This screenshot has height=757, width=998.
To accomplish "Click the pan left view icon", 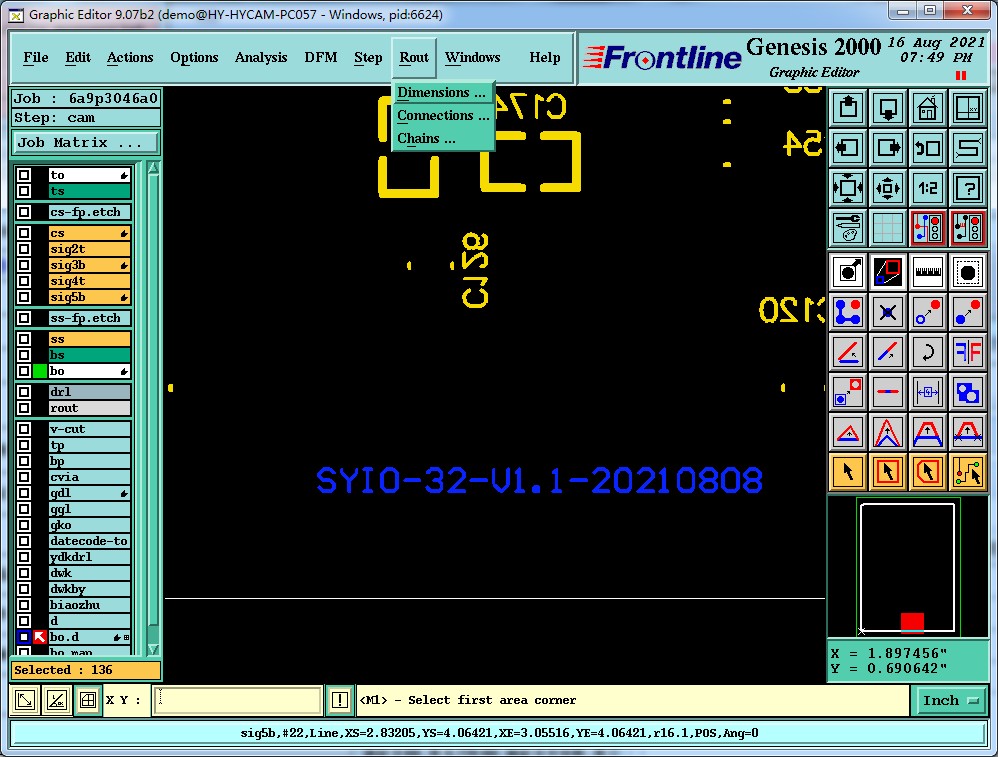I will 848,148.
